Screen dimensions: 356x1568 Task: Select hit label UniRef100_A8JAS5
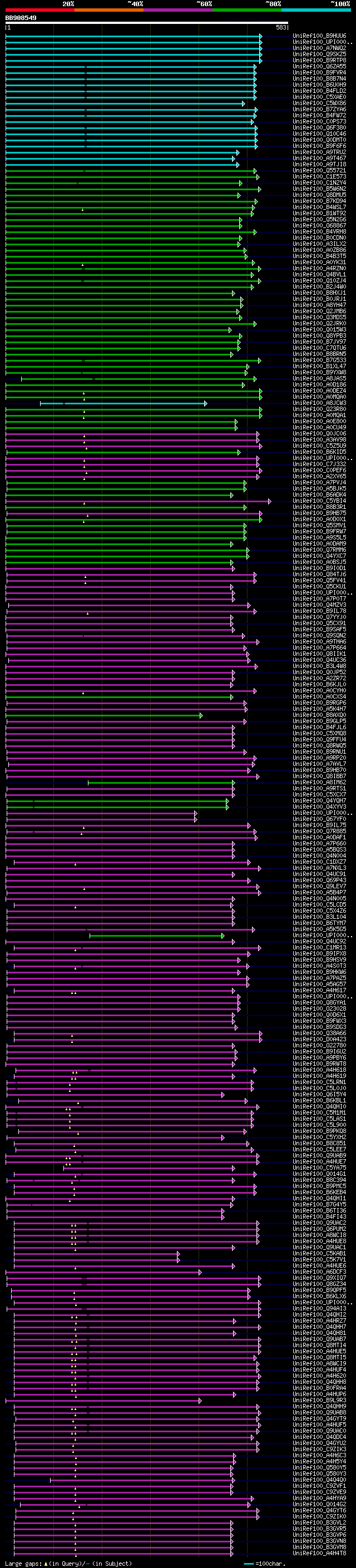pyautogui.click(x=319, y=379)
